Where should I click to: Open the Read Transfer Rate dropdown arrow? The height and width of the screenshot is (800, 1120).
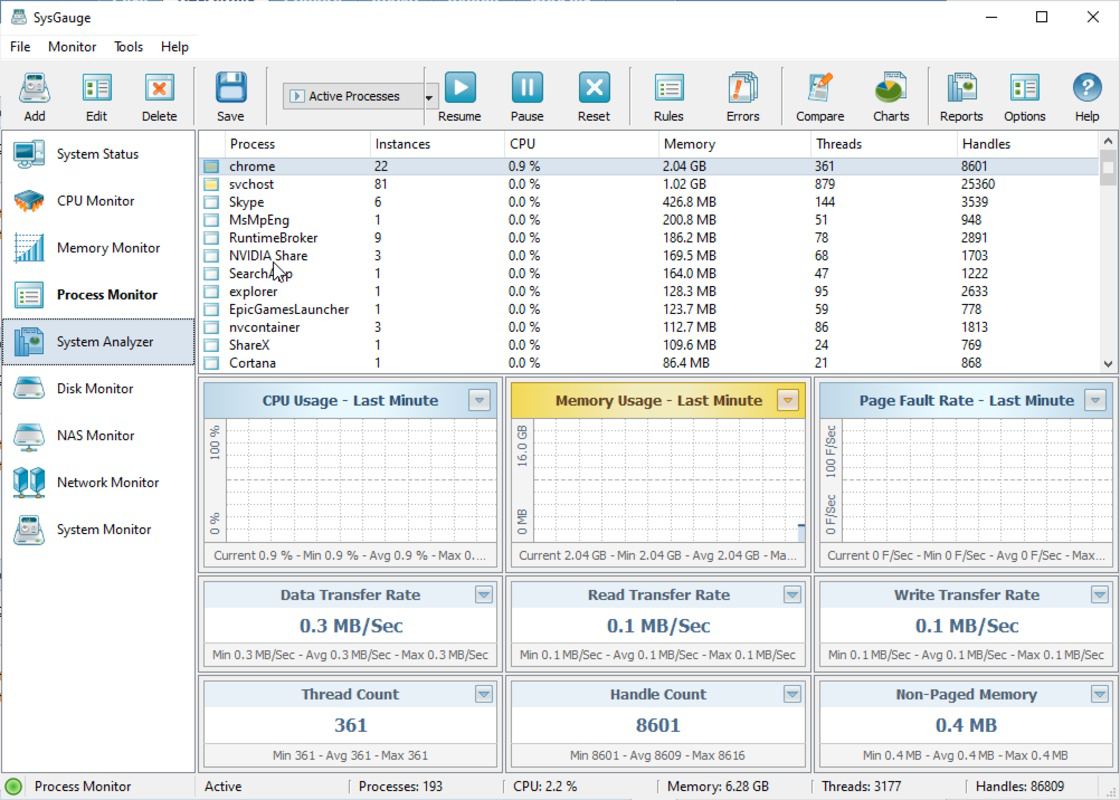coord(792,595)
